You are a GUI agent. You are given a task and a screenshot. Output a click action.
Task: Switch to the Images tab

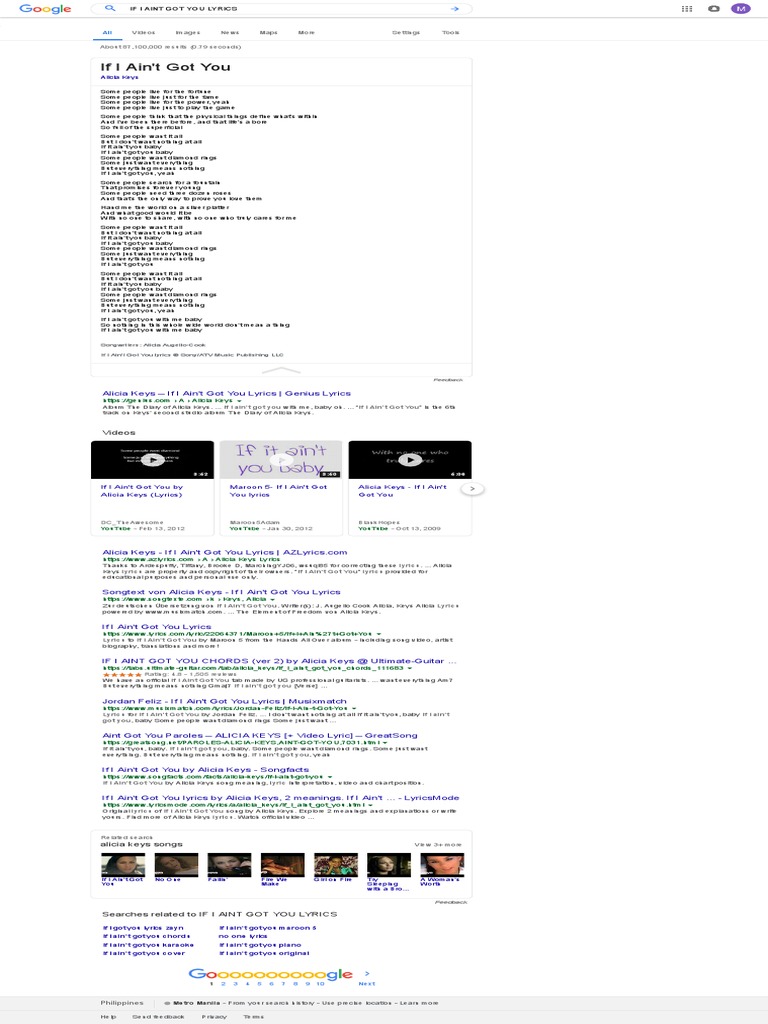tap(187, 32)
